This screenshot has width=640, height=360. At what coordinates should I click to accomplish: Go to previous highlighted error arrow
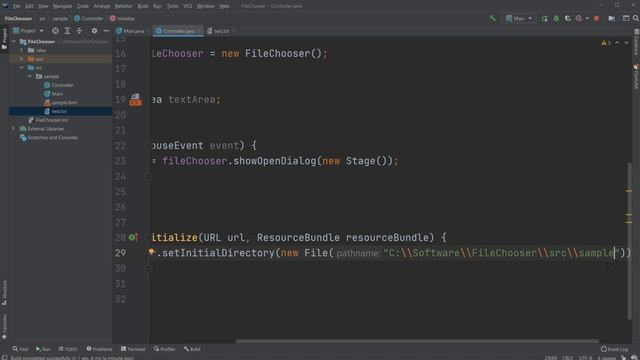click(617, 43)
